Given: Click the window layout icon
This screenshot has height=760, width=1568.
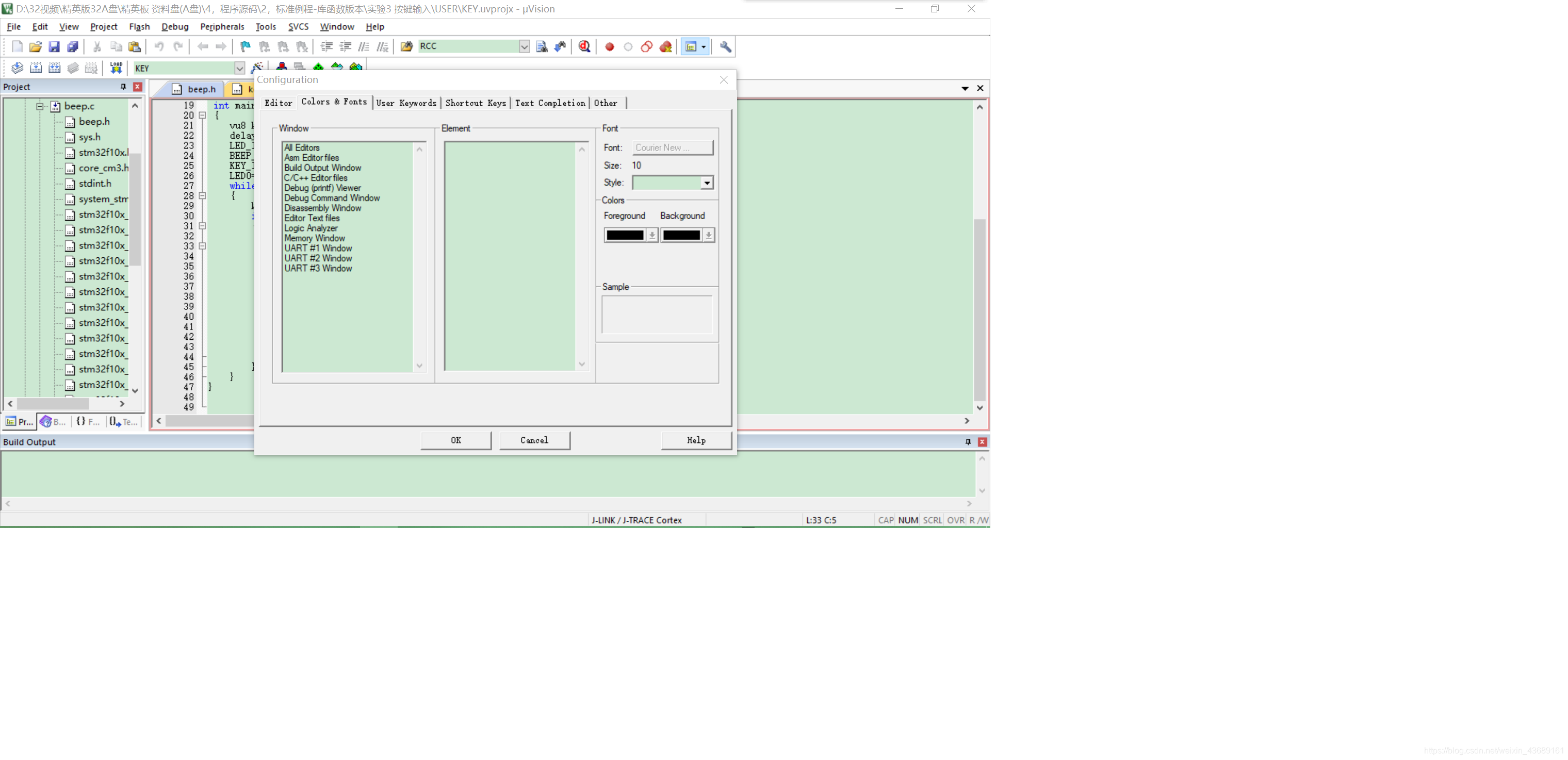Looking at the screenshot, I should [691, 46].
